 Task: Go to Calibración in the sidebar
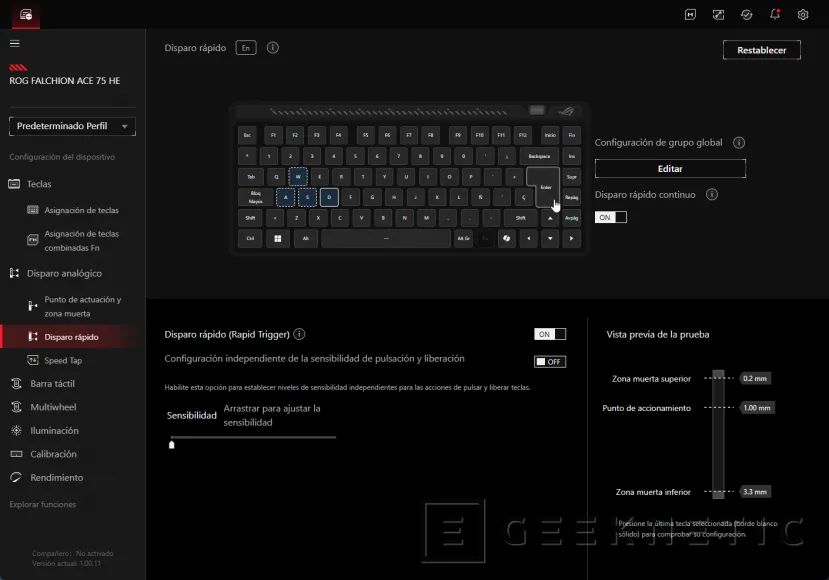pyautogui.click(x=53, y=454)
